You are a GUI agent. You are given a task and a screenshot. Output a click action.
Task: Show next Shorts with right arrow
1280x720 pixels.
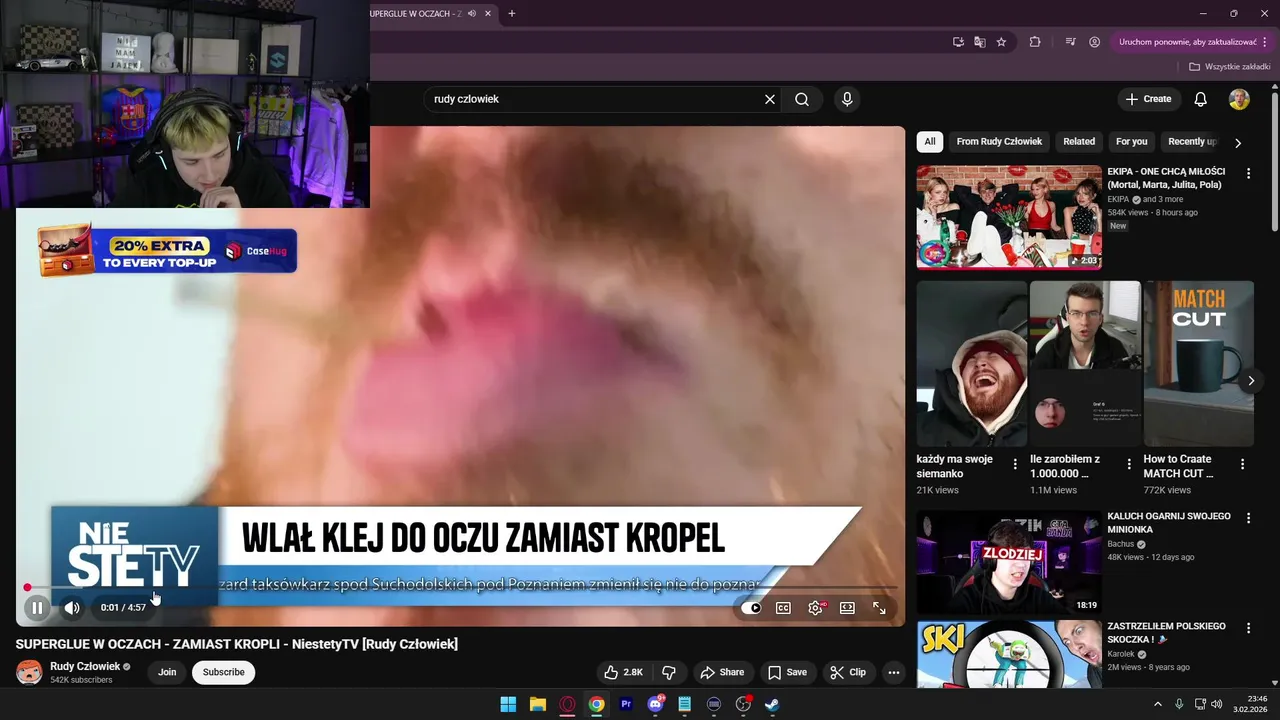1250,381
